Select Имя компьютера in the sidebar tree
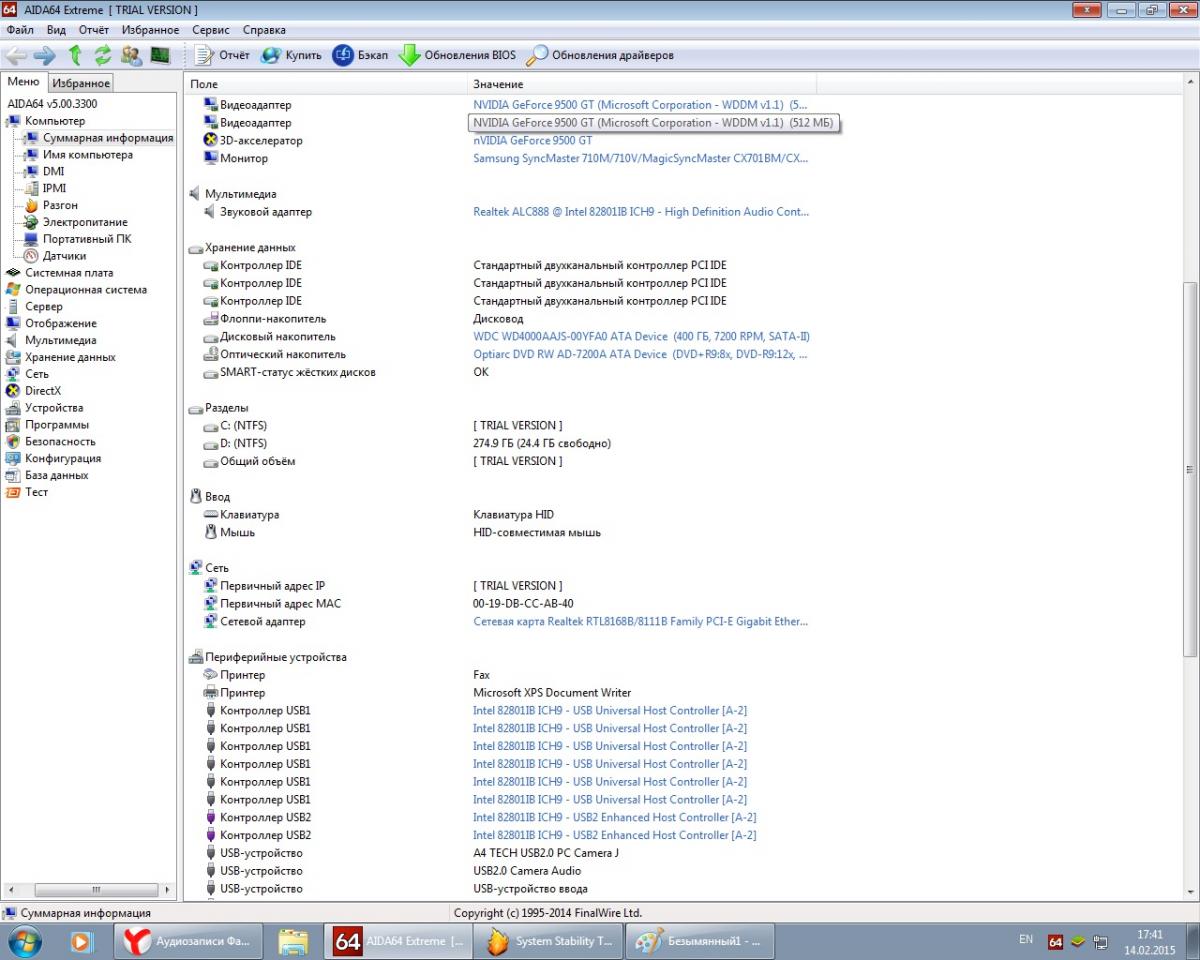 (x=88, y=155)
